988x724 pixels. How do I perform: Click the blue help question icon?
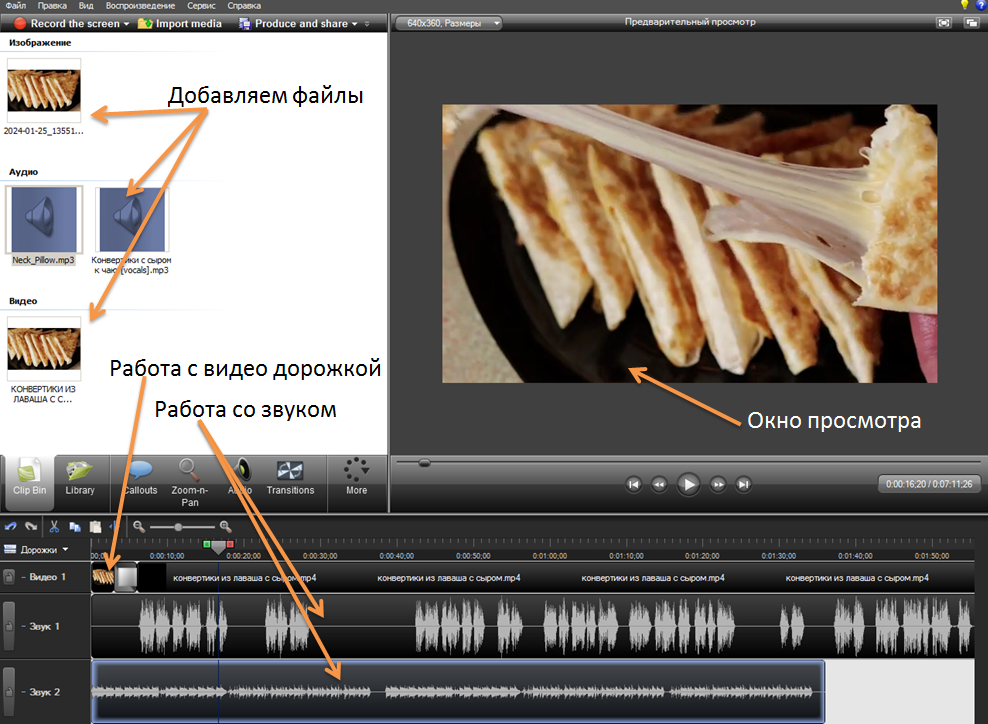[x=982, y=5]
